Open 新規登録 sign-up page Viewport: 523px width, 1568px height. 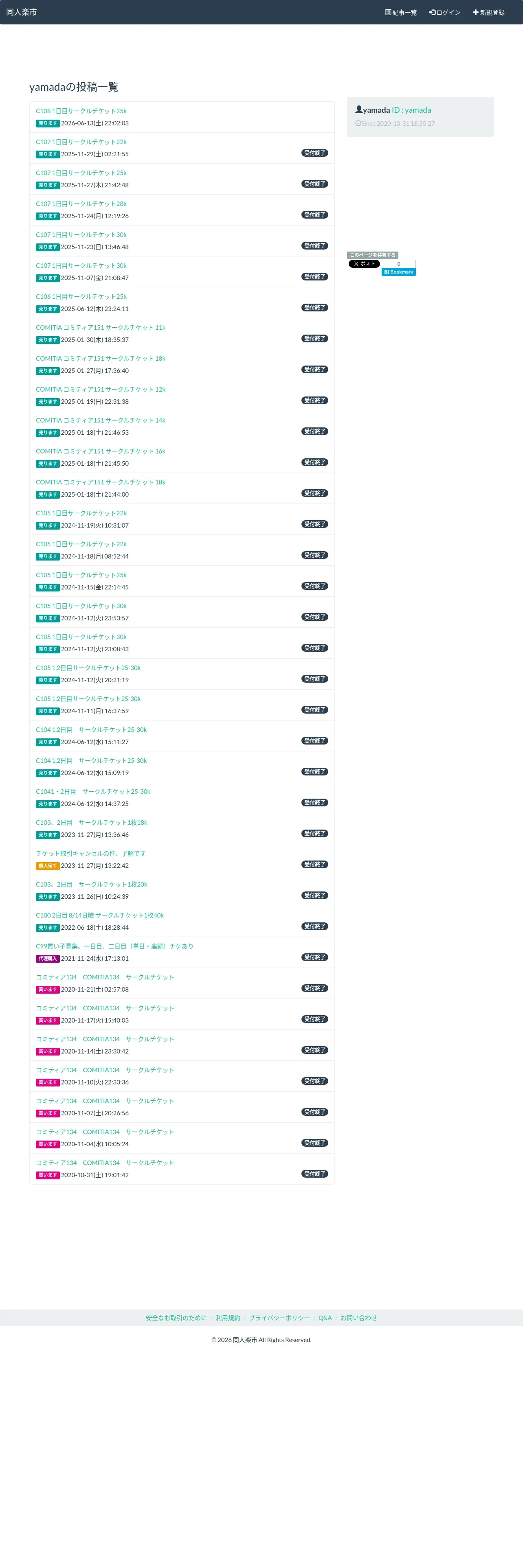point(488,12)
